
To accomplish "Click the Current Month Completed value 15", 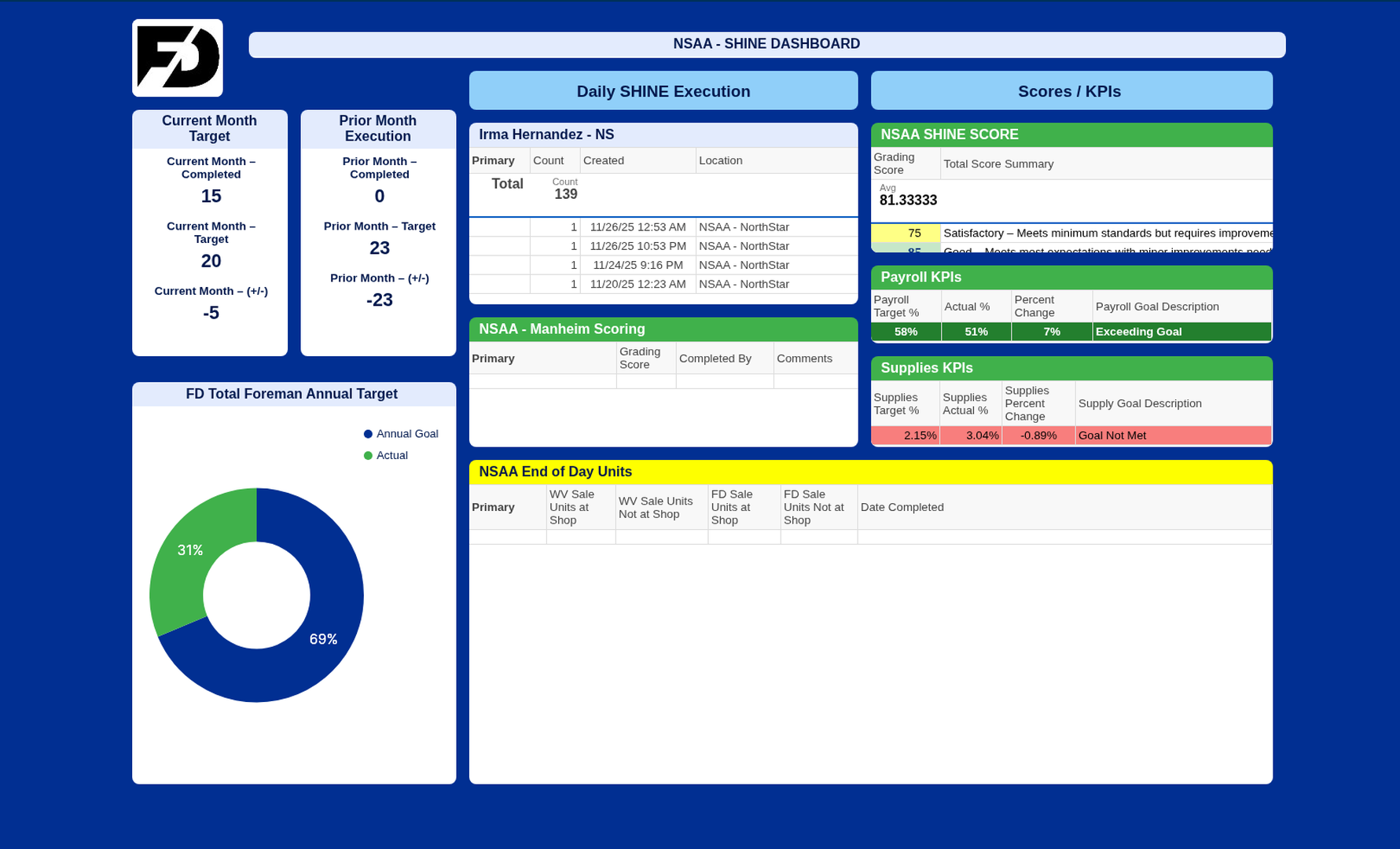I will click(211, 197).
